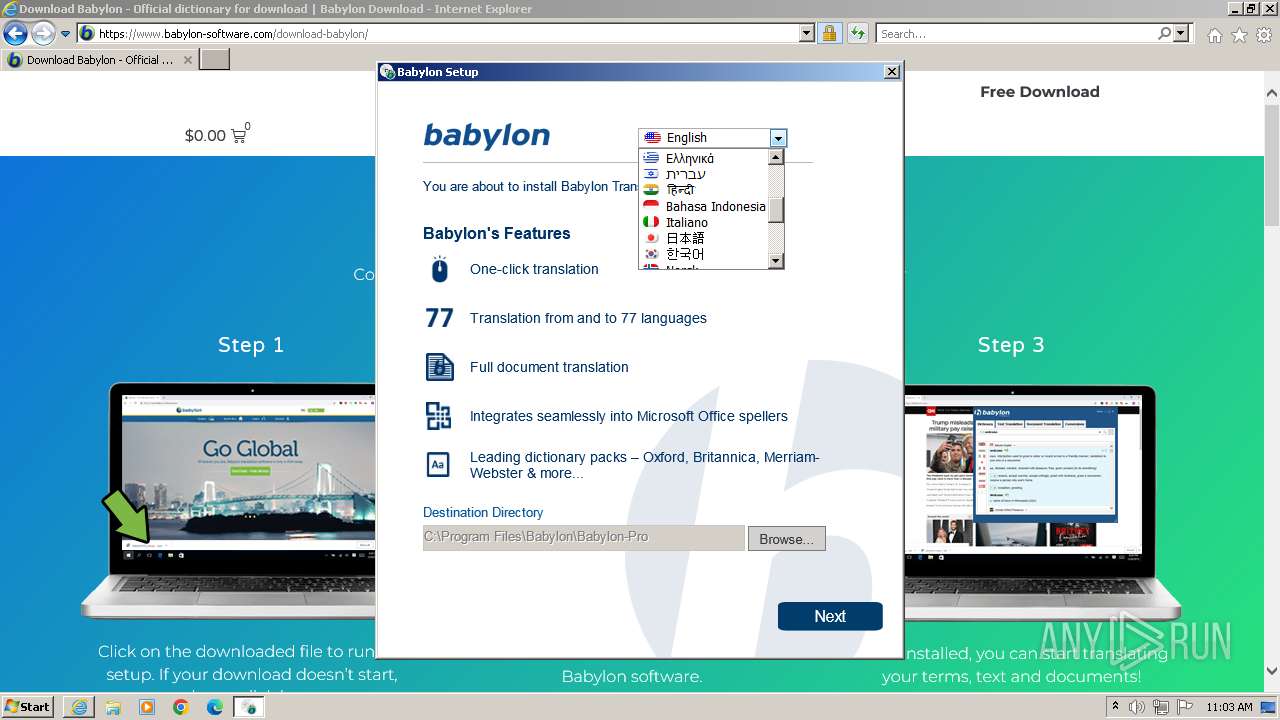Click the Step 1 laptop image
Screen dimensions: 1280x720
[228, 500]
